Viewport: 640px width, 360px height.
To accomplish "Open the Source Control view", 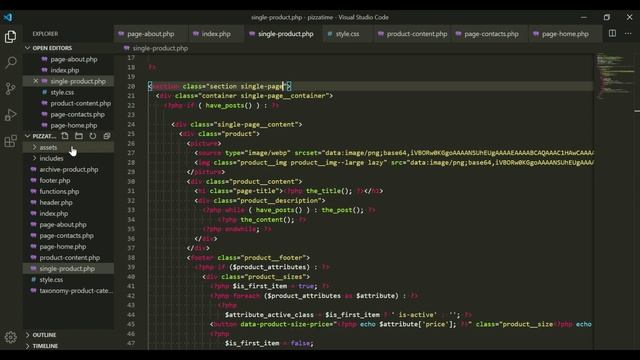I will [x=11, y=89].
